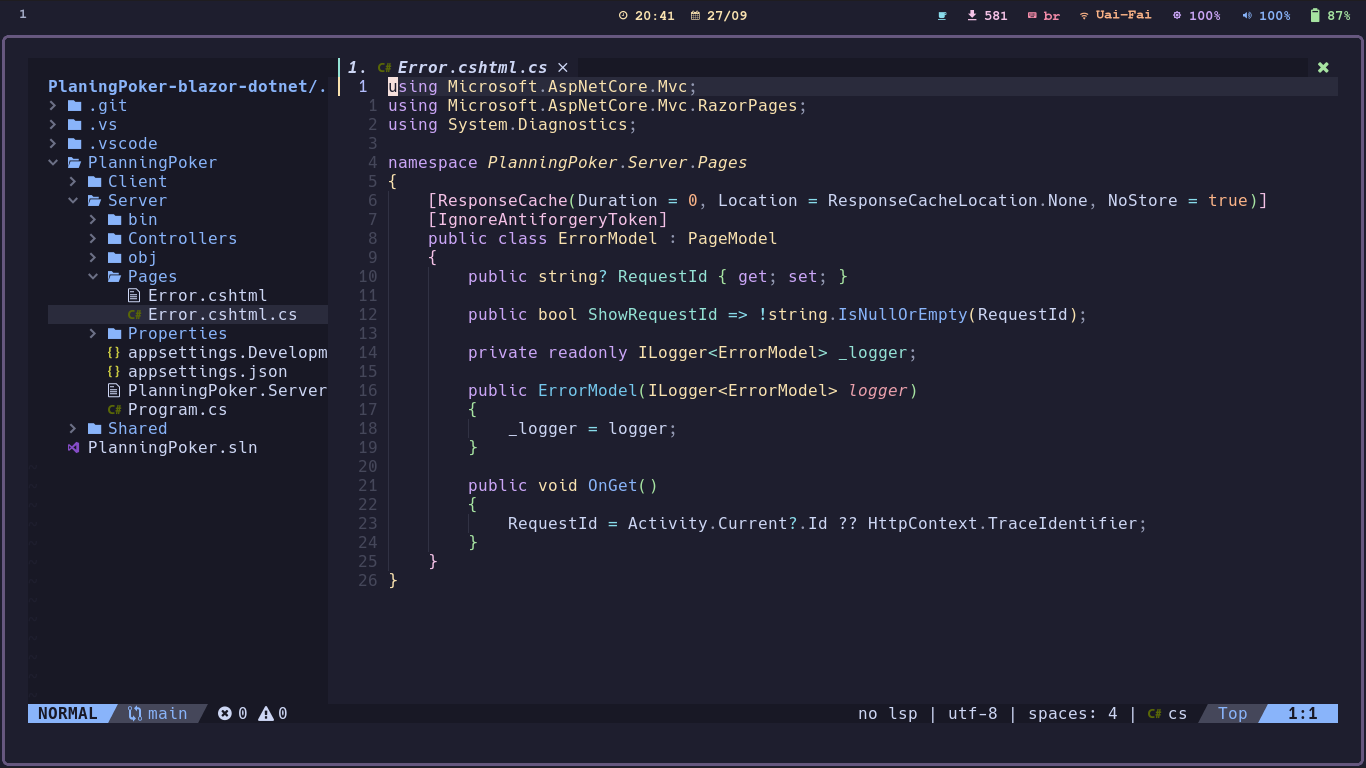
Task: Click the C# icon beside Program.cs
Action: point(114,410)
